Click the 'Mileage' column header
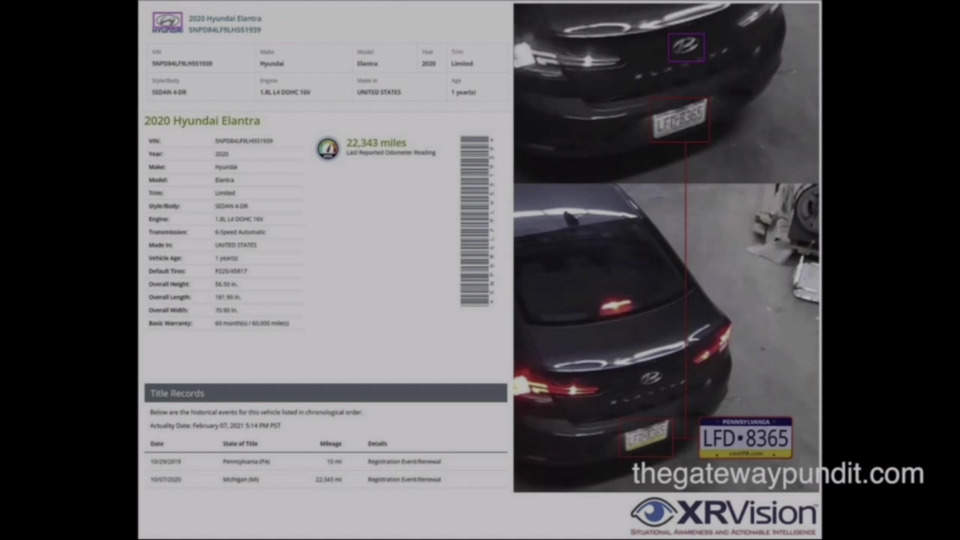The image size is (960, 540). pos(331,443)
